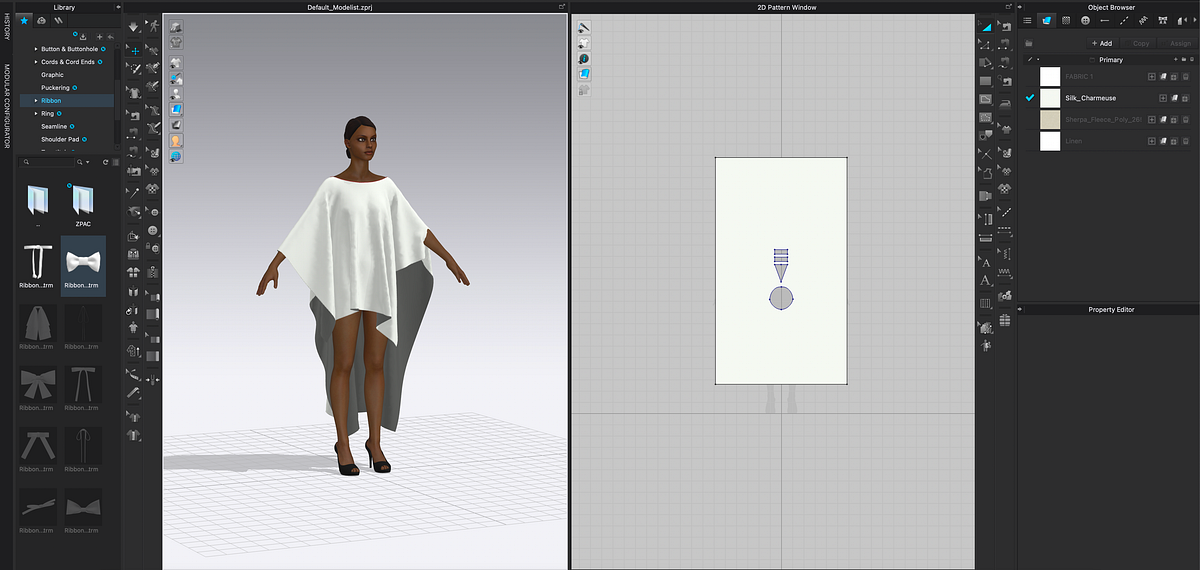
Task: Click the blue highlighted display icon in 2D window
Action: pos(583,74)
